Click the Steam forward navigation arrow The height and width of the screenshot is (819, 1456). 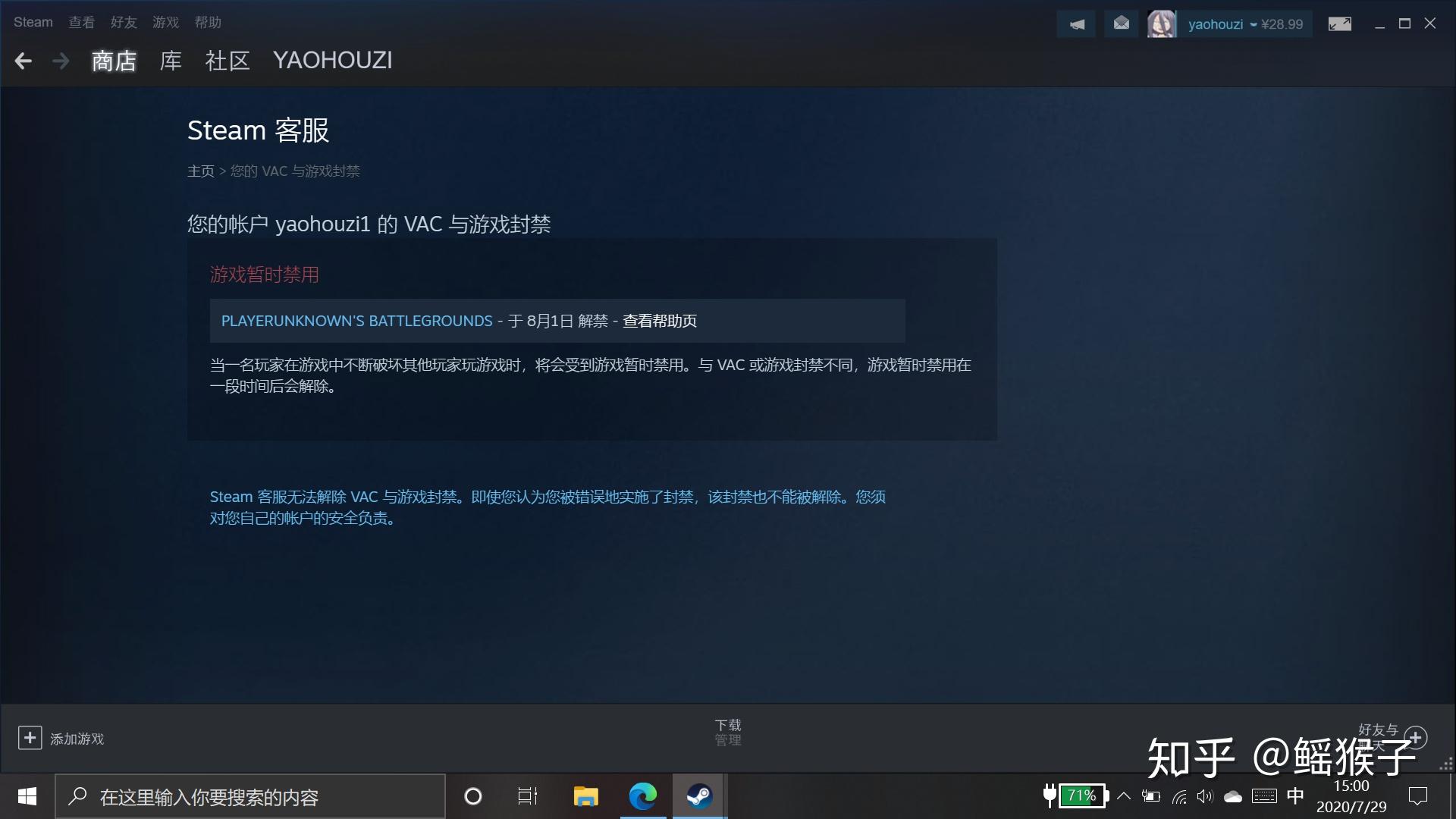pyautogui.click(x=58, y=60)
